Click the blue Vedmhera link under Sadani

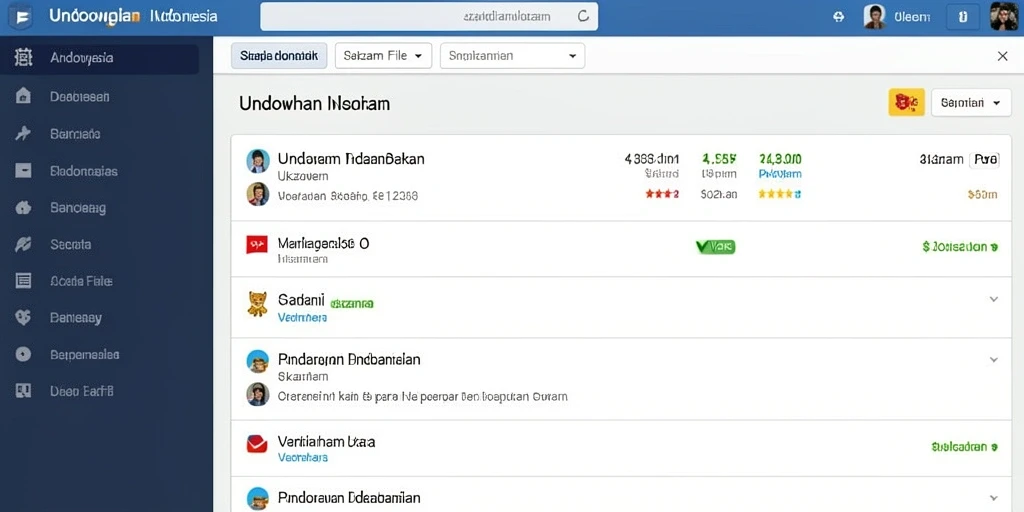[x=302, y=317]
